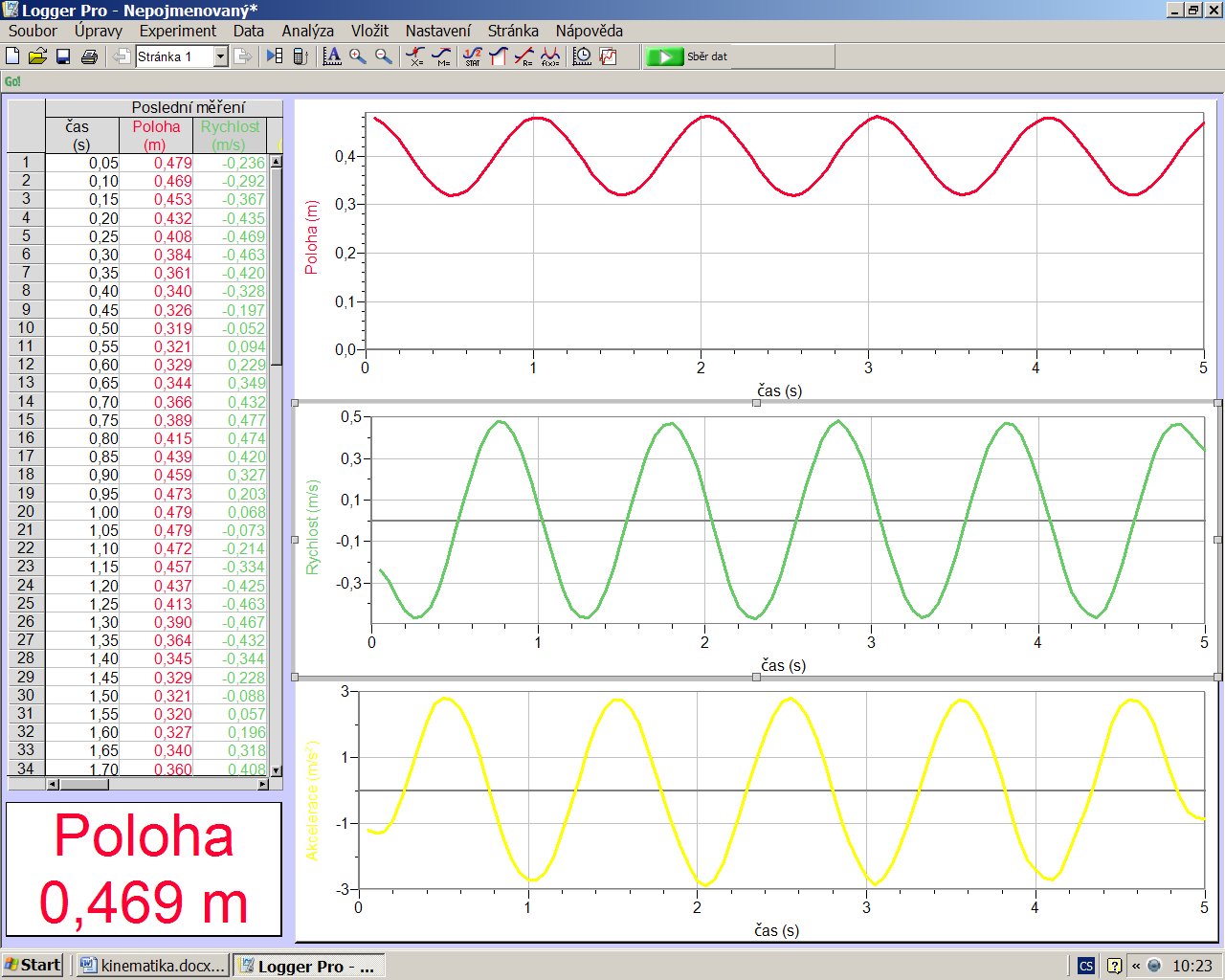The height and width of the screenshot is (980, 1225).
Task: Click the Poslední měření table header
Action: click(x=164, y=107)
